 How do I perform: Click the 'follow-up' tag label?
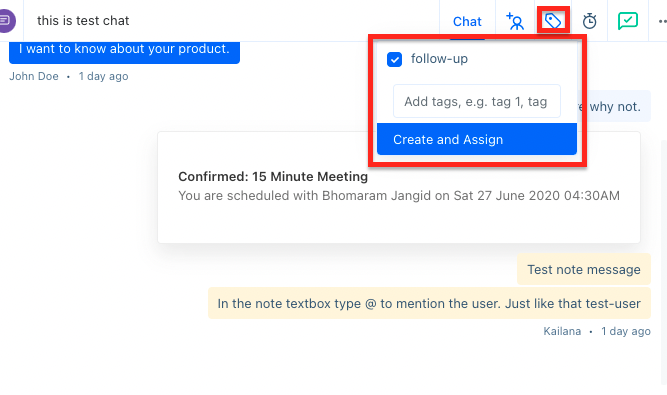click(439, 59)
